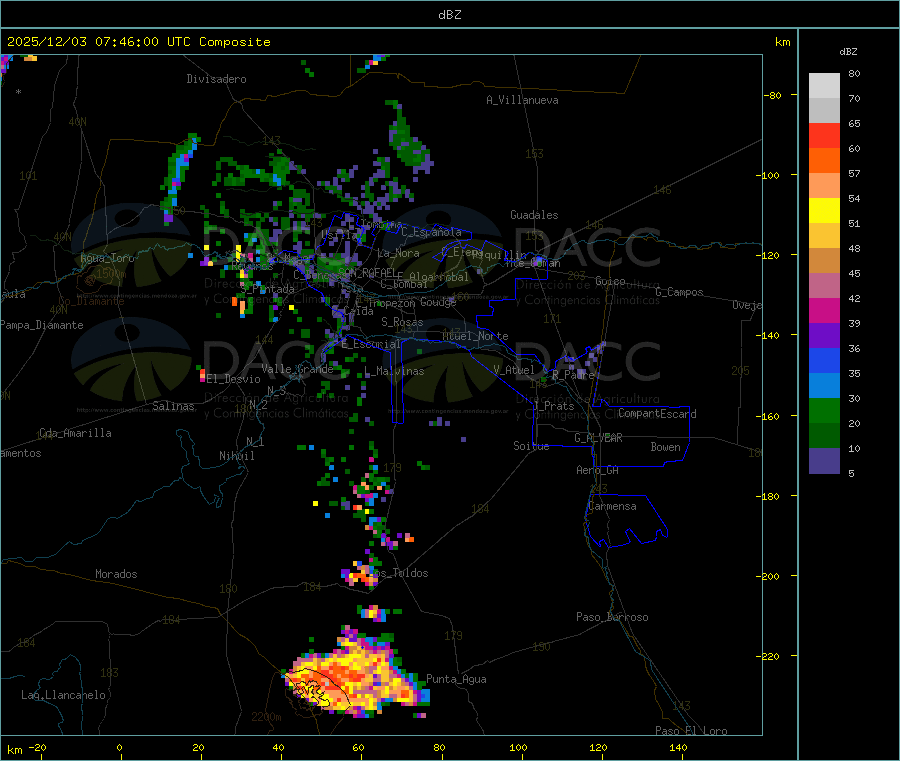The width and height of the screenshot is (900, 761).
Task: Click the dBZ title at top
Action: point(449,15)
